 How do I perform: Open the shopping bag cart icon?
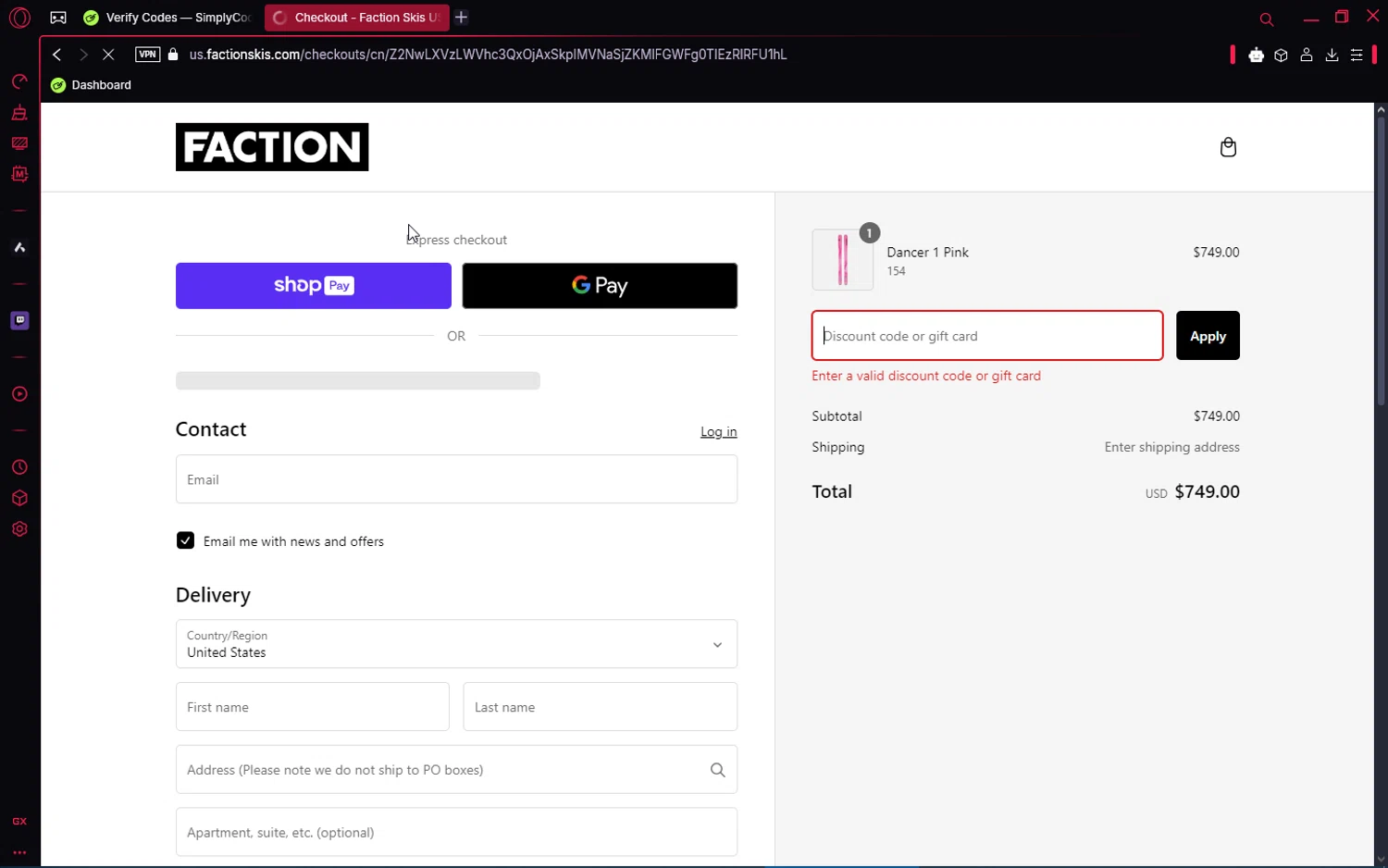(1228, 147)
